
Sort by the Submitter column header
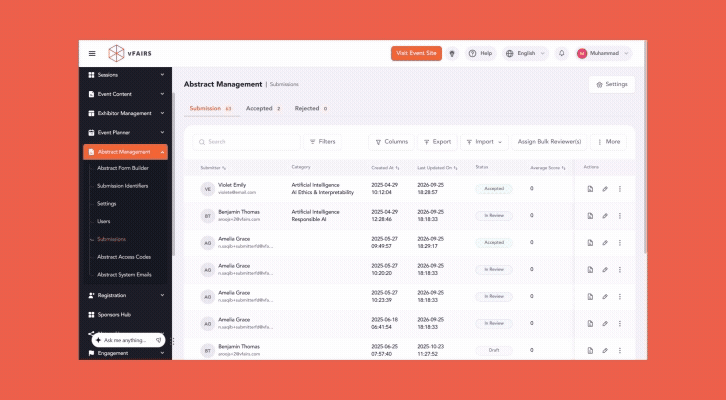[213, 168]
